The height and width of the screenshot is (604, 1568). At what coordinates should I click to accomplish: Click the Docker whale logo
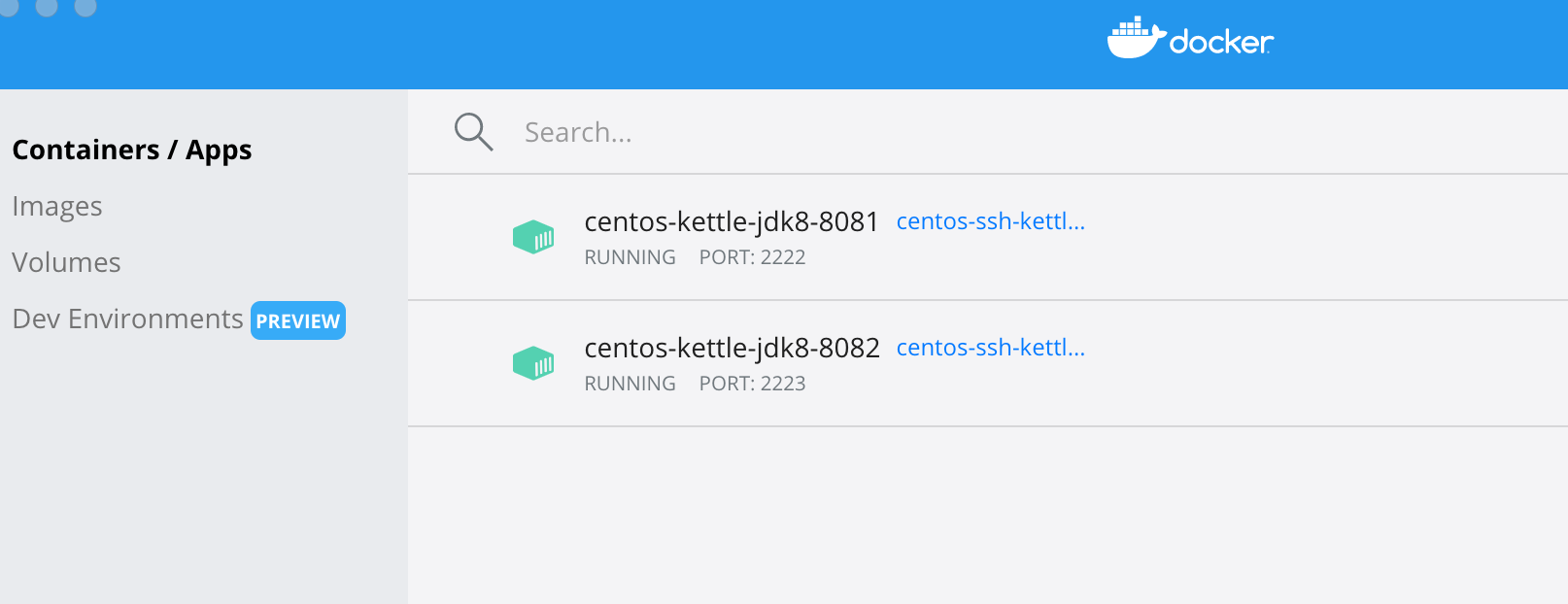click(x=1135, y=38)
